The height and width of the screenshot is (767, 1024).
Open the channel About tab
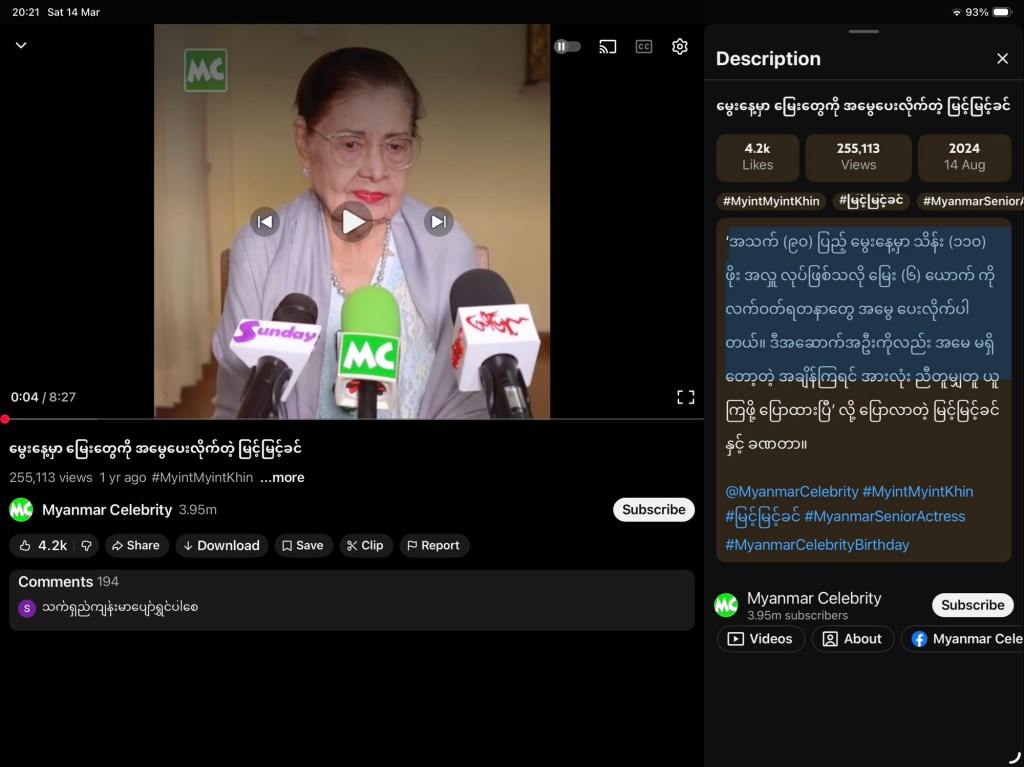(852, 639)
